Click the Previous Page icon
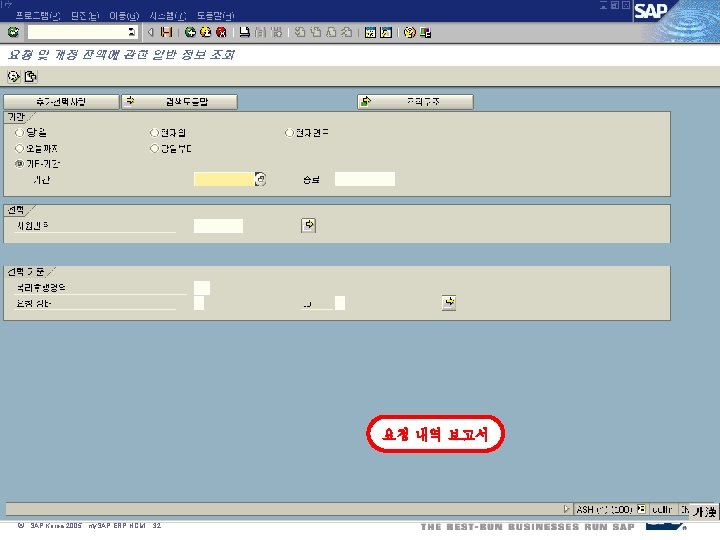The width and height of the screenshot is (720, 540). [x=315, y=32]
